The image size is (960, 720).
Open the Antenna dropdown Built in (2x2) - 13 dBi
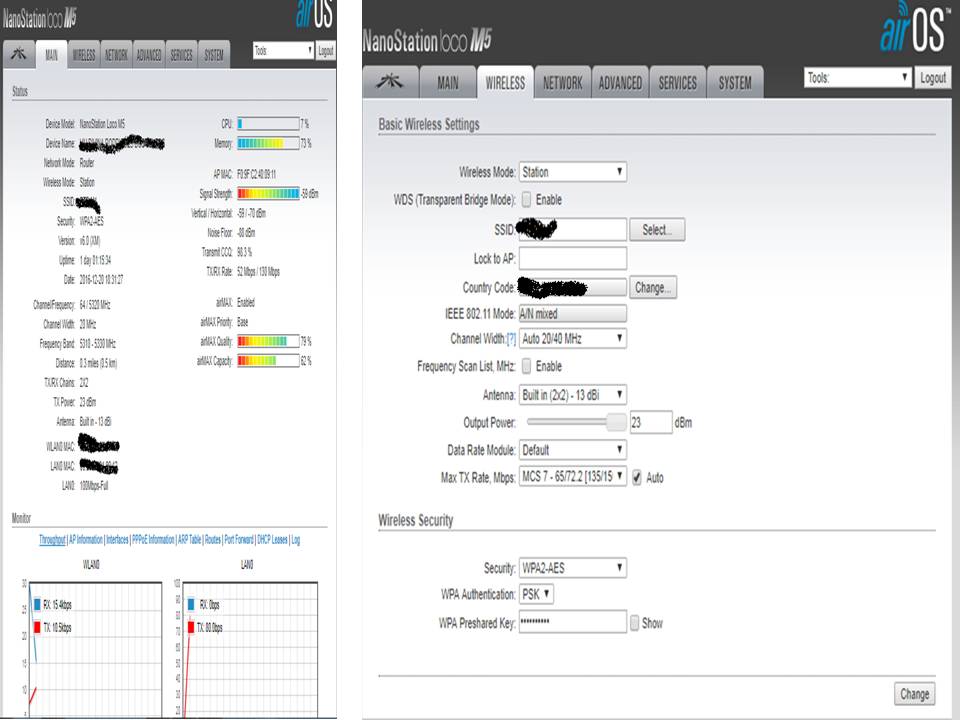point(572,395)
